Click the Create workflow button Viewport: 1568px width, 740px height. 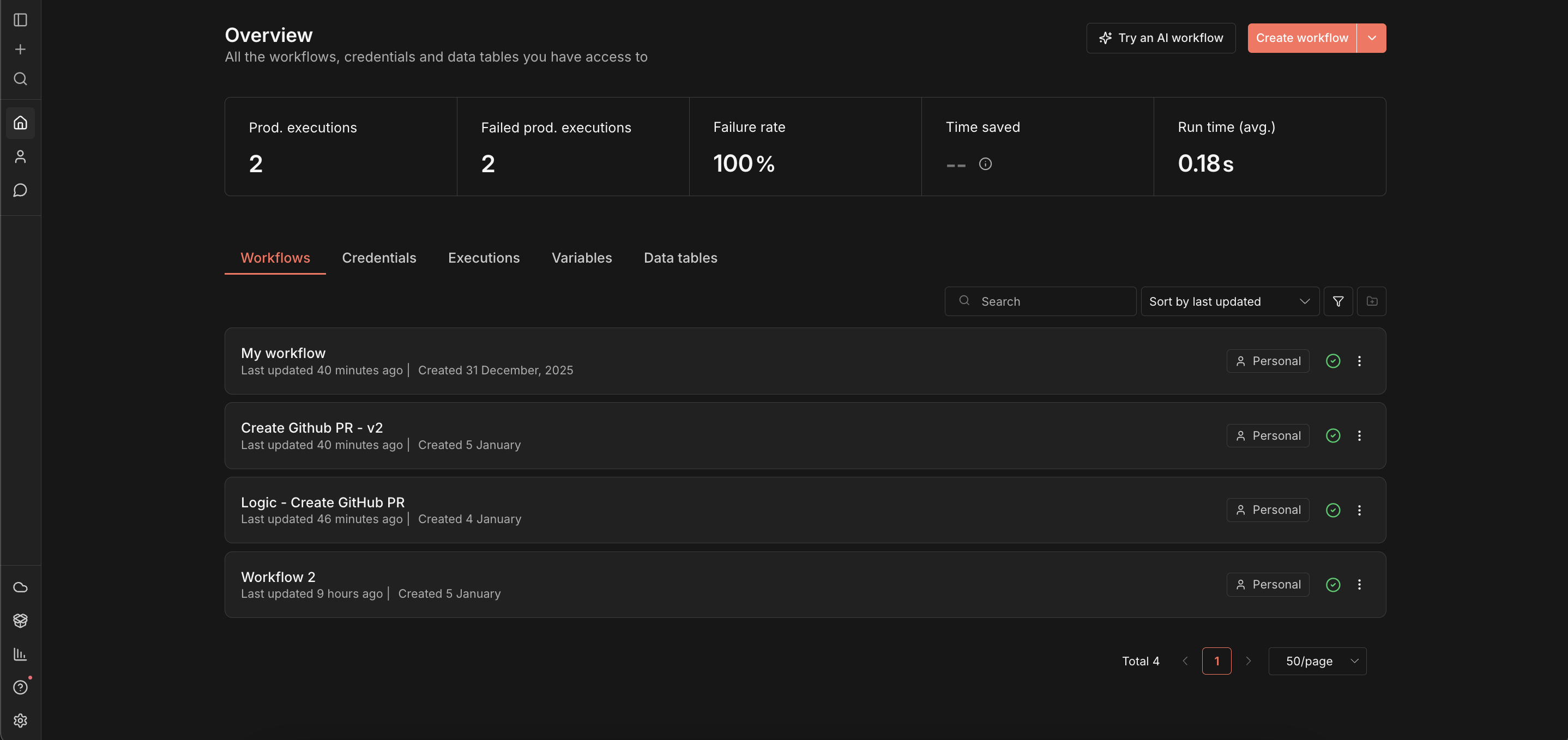1301,38
